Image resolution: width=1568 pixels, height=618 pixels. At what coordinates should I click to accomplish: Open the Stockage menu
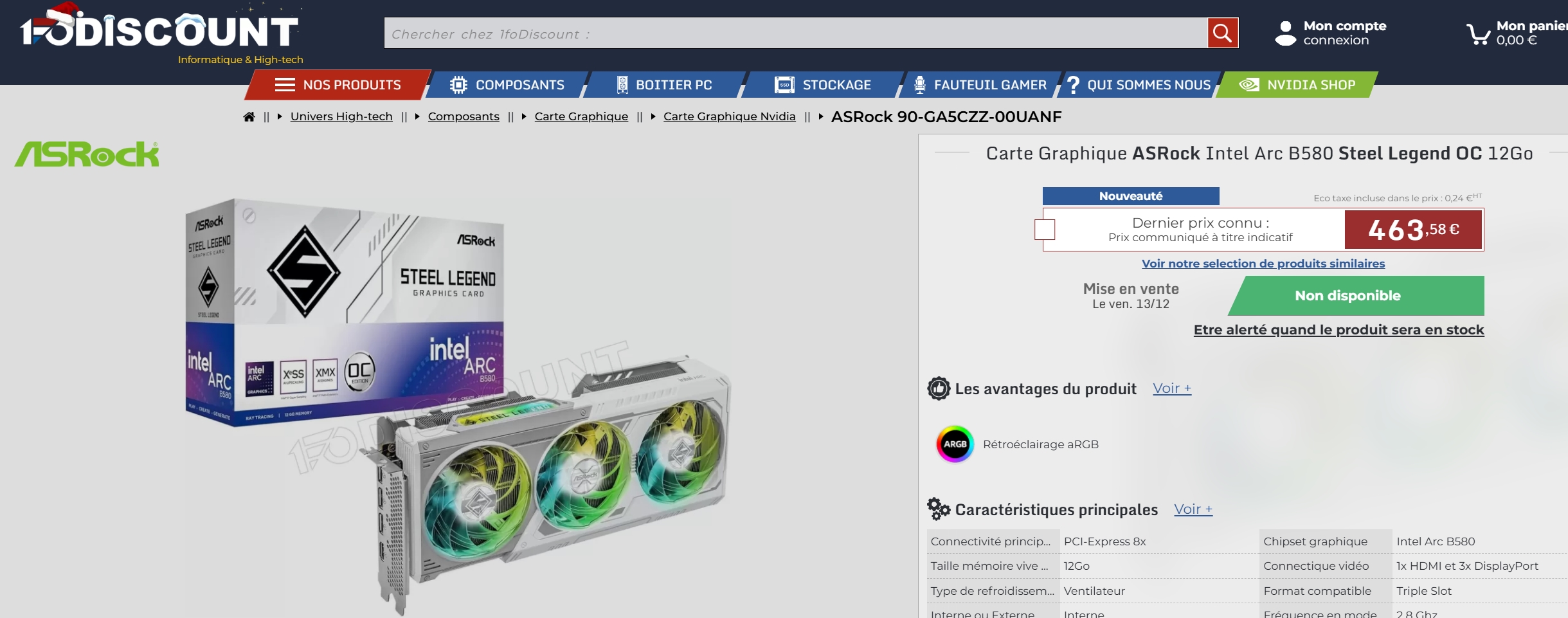pyautogui.click(x=823, y=85)
